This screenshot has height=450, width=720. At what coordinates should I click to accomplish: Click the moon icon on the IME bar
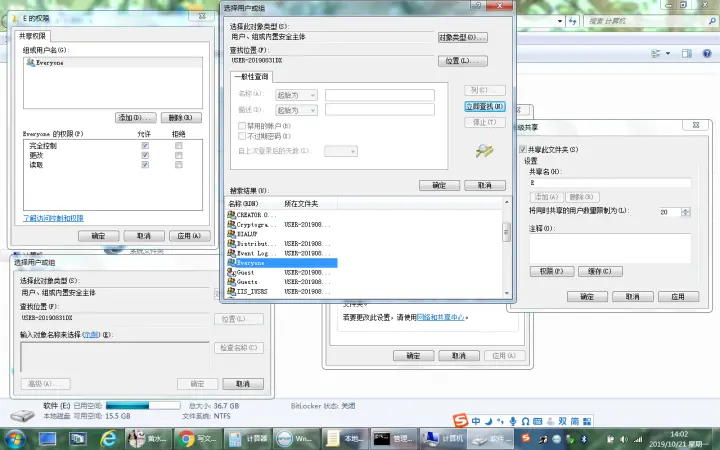[x=488, y=421]
